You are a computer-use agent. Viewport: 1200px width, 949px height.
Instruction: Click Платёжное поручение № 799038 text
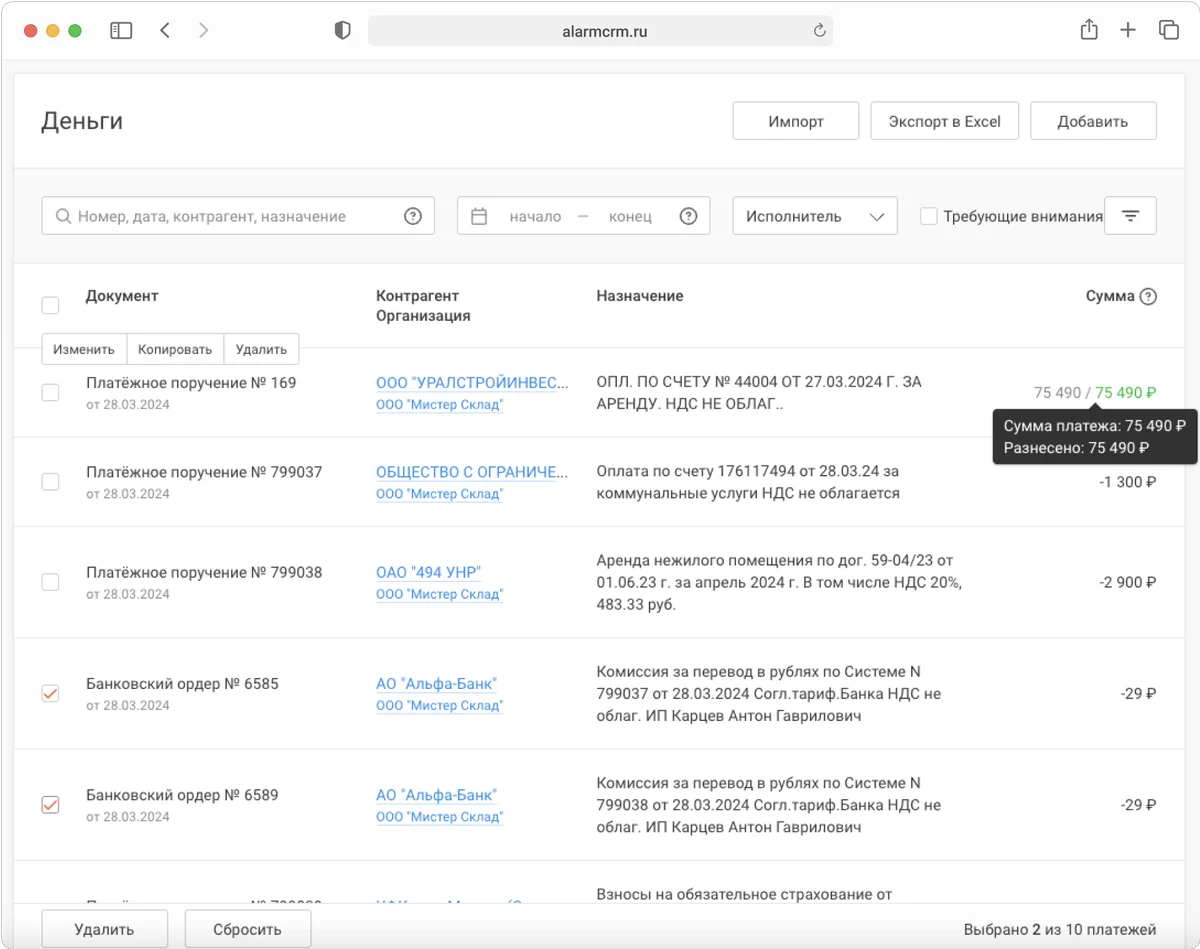(x=204, y=572)
